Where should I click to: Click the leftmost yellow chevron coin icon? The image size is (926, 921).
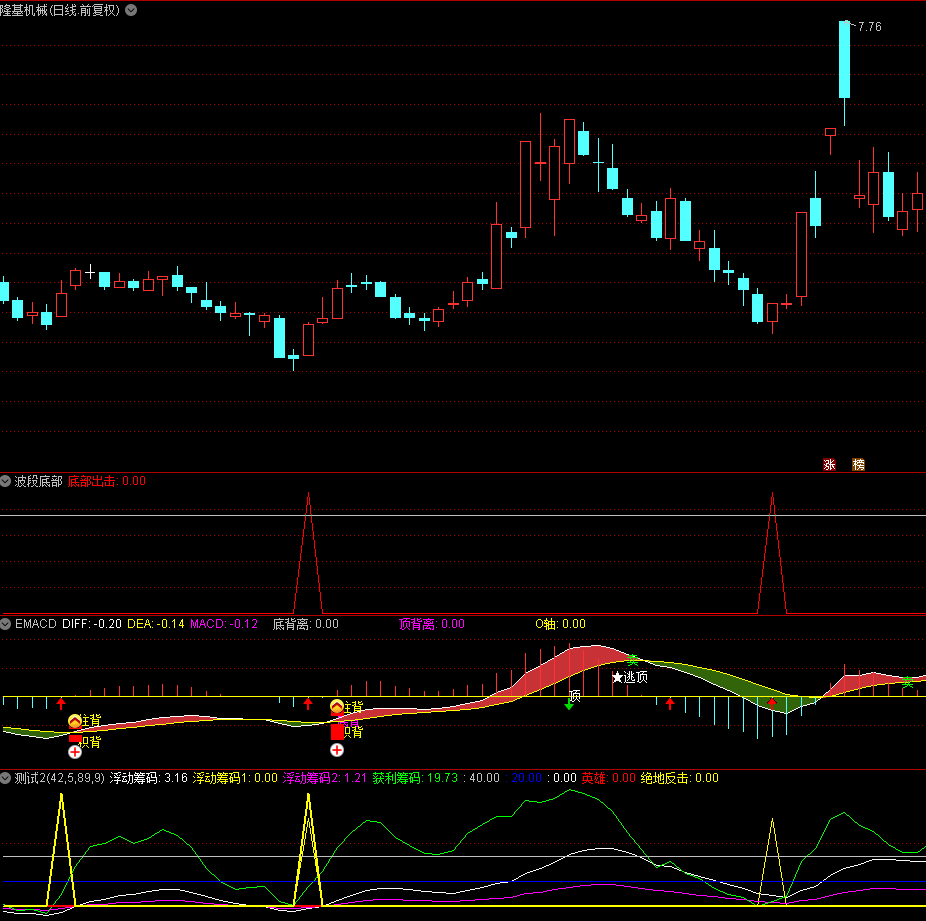75,721
